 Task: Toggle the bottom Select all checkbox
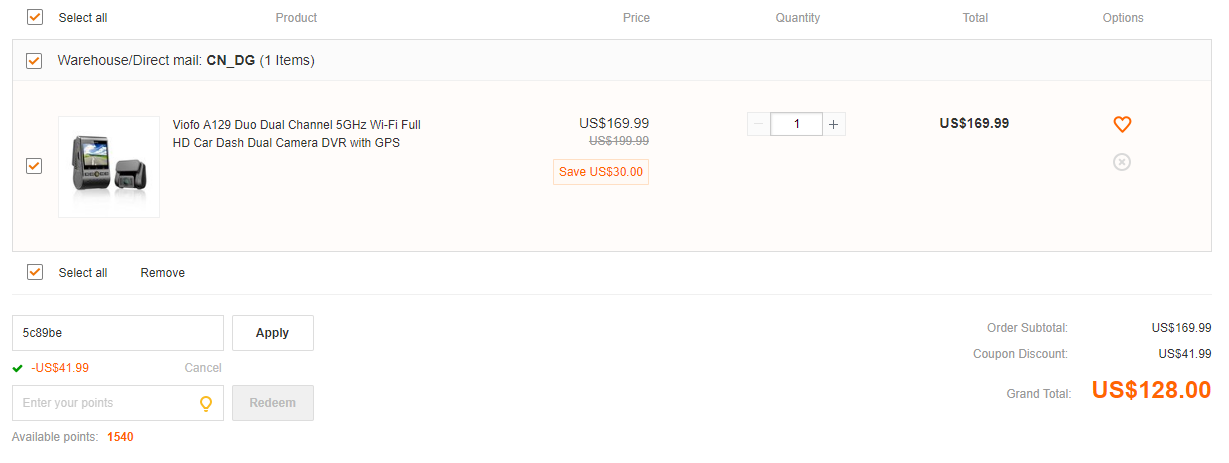(x=35, y=272)
